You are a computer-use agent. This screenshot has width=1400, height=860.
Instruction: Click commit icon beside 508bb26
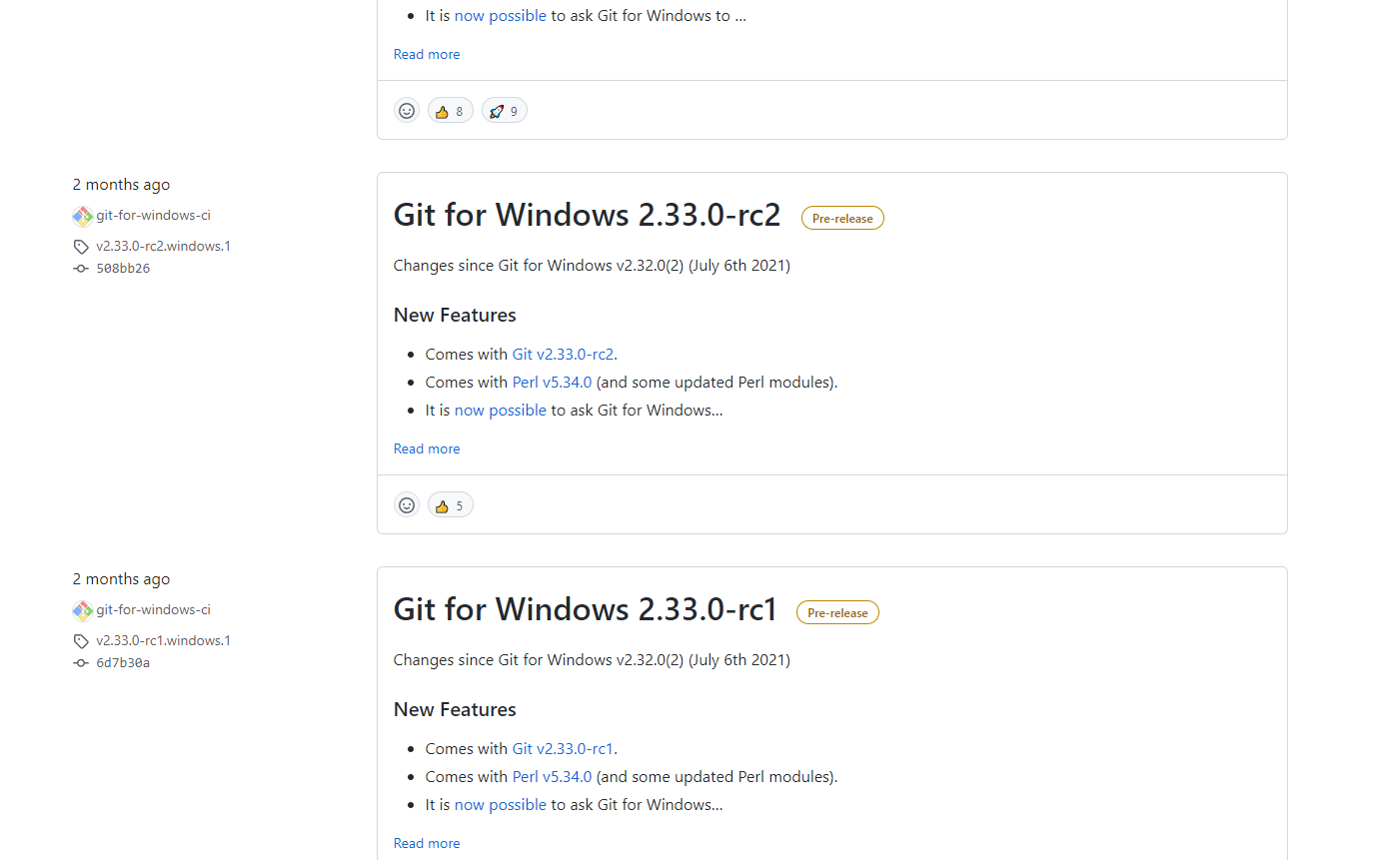81,269
